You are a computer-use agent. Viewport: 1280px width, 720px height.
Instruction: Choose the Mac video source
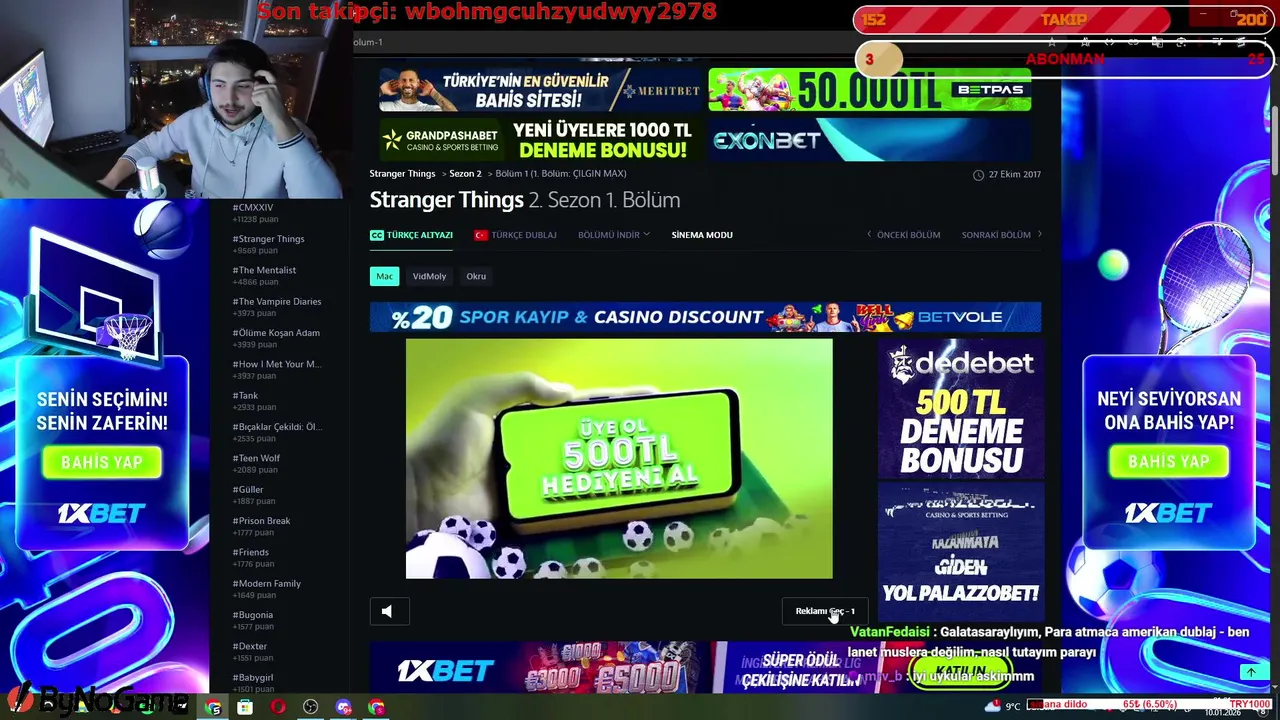(x=384, y=276)
